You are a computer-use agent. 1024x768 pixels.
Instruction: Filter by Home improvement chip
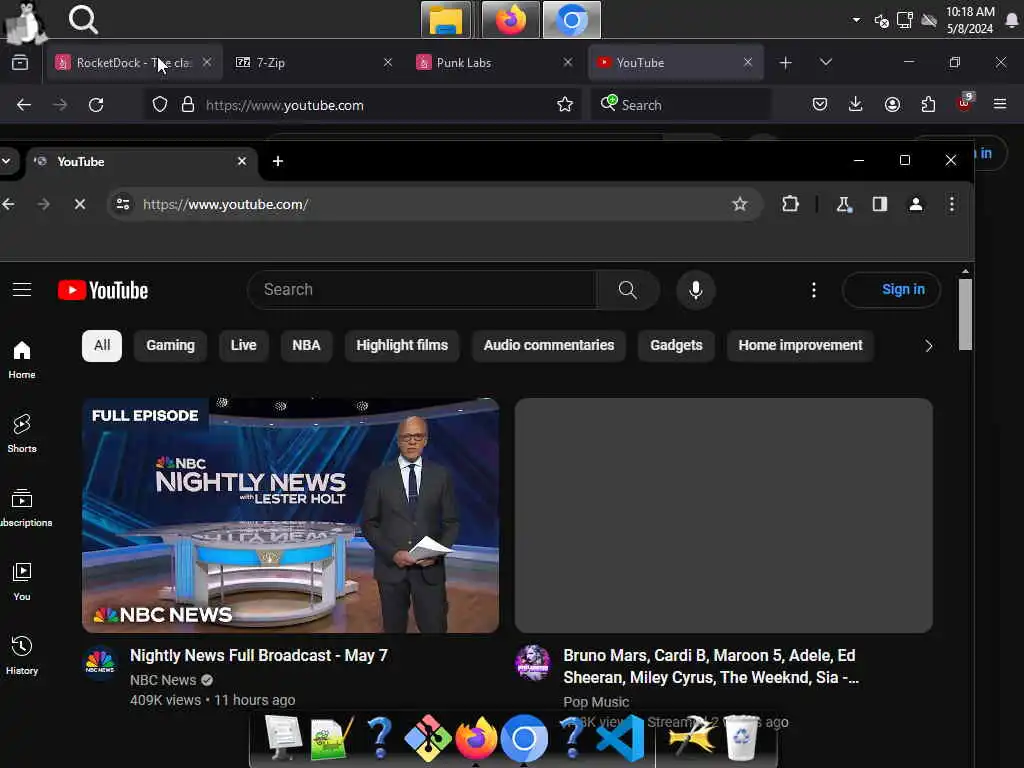coord(800,345)
